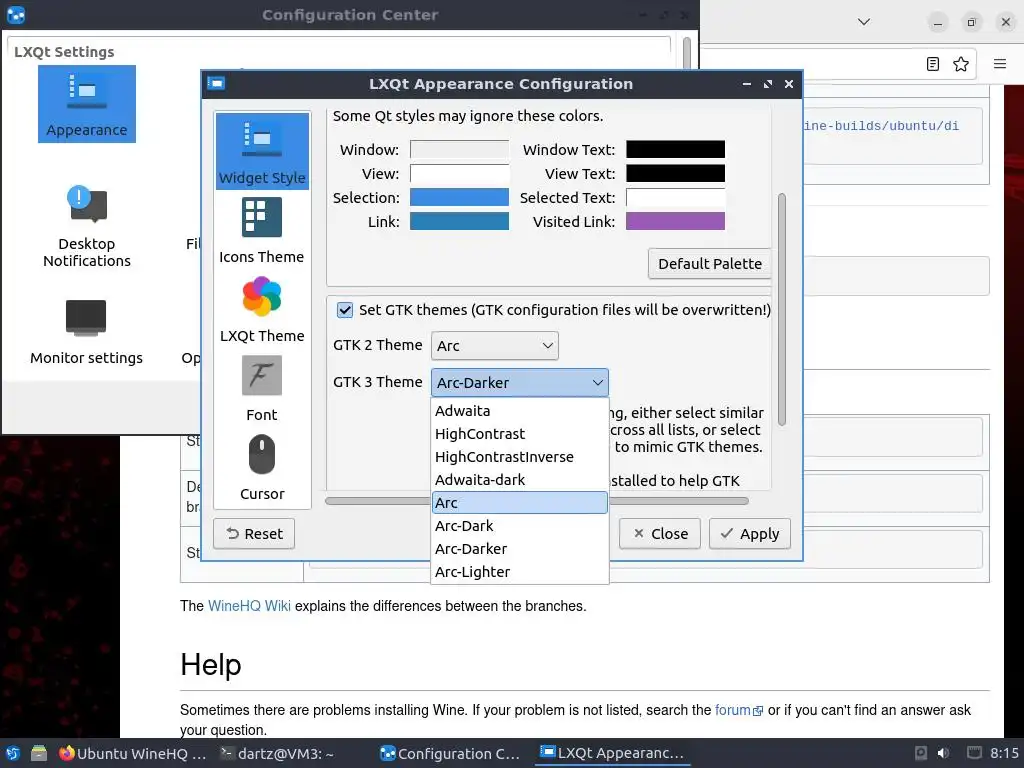Screen dimensions: 1024x768
Task: Open the Firefox tab list chevron
Action: tap(864, 22)
